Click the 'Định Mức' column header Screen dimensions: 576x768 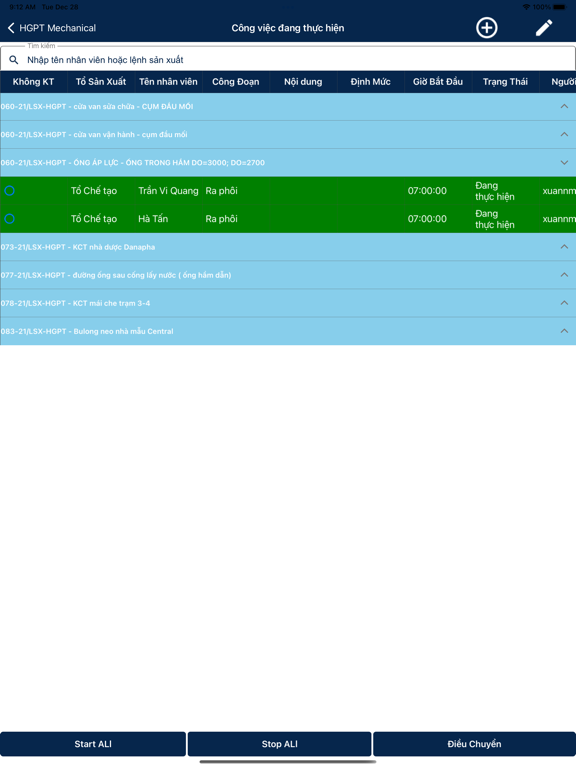pos(370,82)
